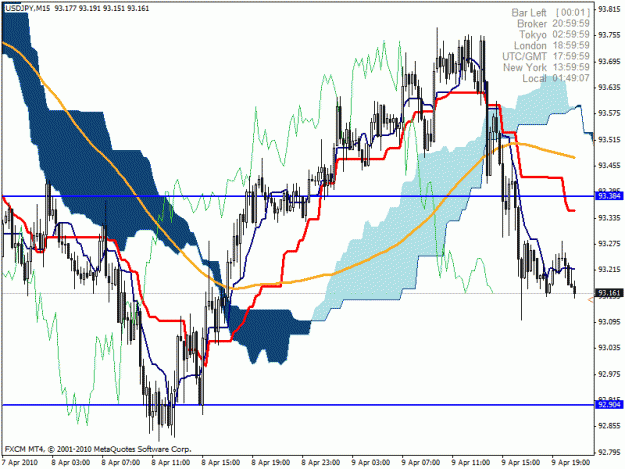
Task: Select the red stepped line's right end near 93.35
Action: (x=573, y=210)
